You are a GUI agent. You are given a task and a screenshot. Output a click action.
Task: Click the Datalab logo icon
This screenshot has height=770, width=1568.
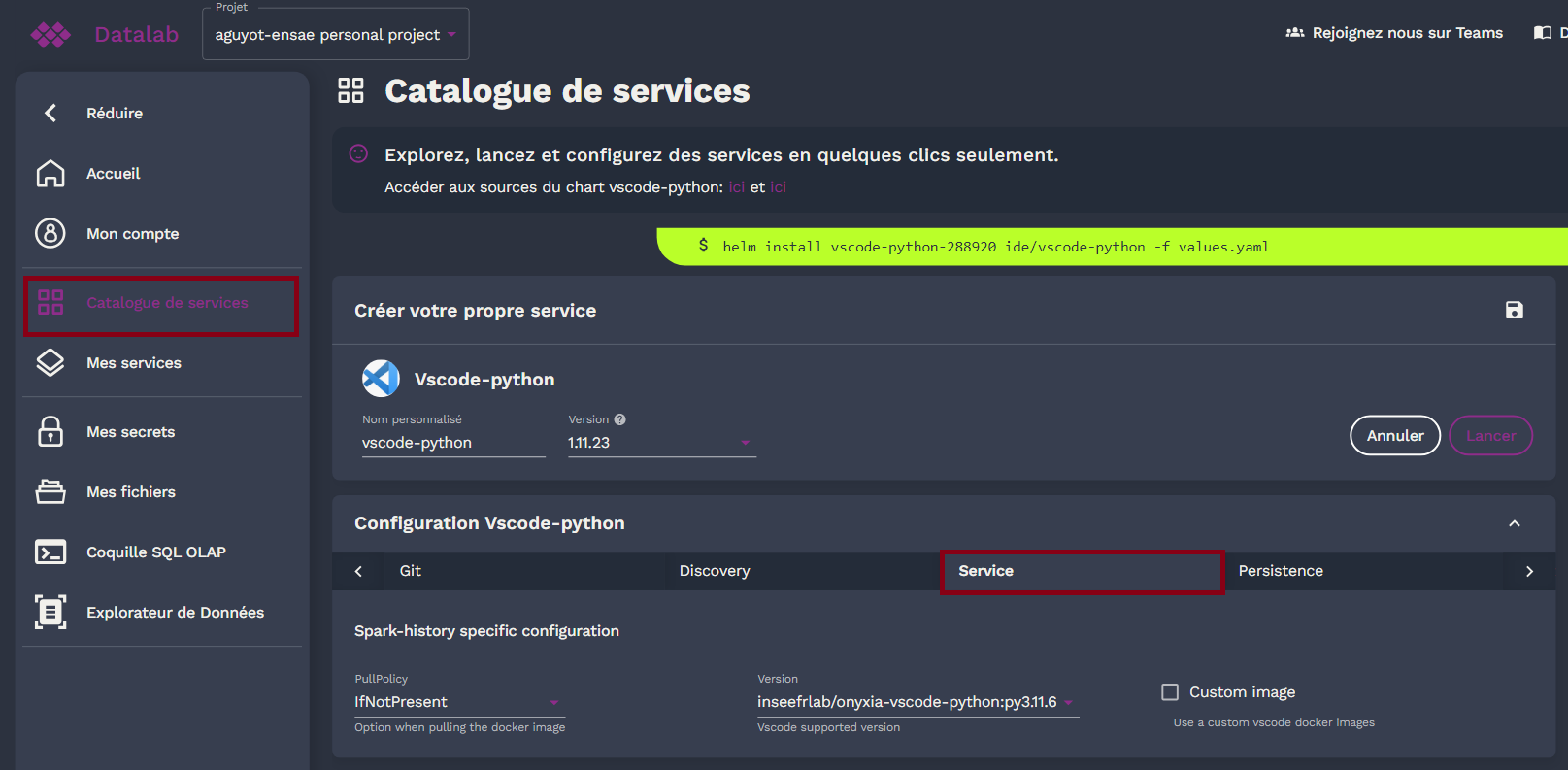[50, 35]
